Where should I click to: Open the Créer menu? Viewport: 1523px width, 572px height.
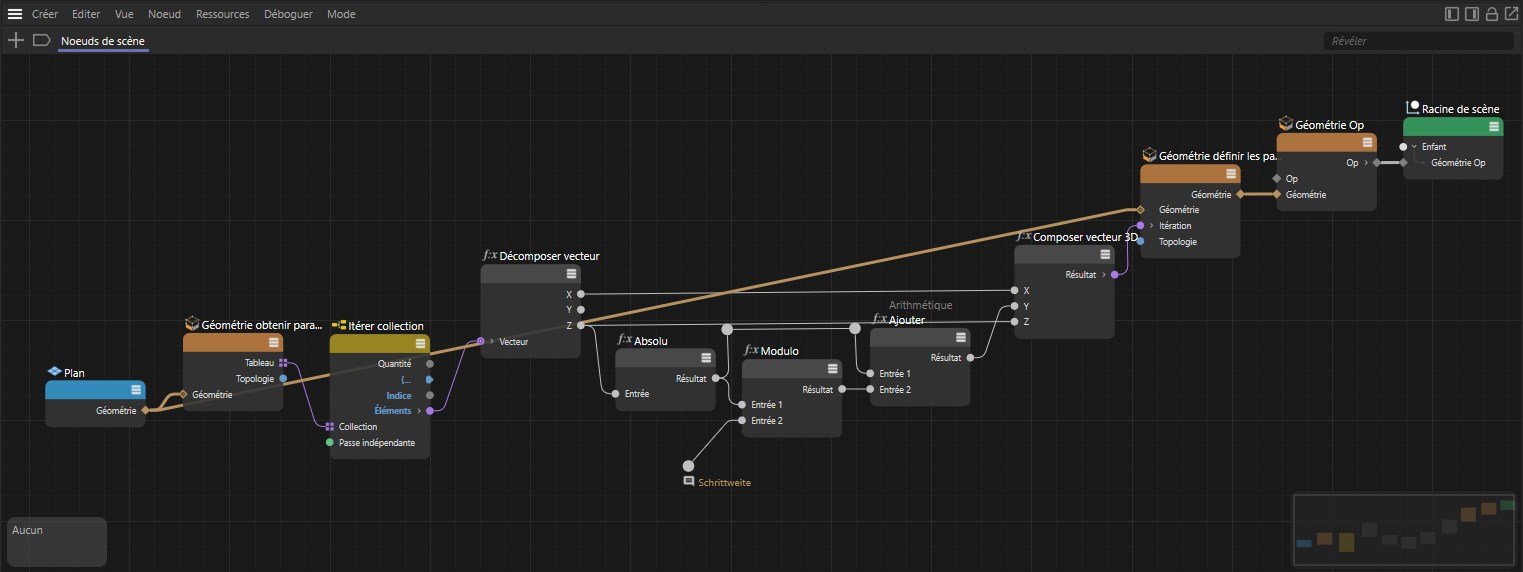coord(44,14)
